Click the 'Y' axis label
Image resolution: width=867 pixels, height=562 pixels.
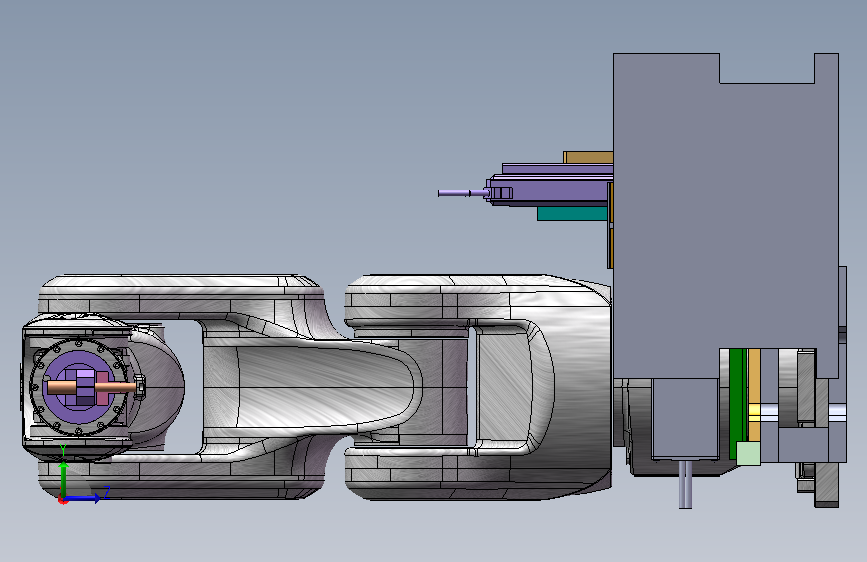pyautogui.click(x=63, y=450)
